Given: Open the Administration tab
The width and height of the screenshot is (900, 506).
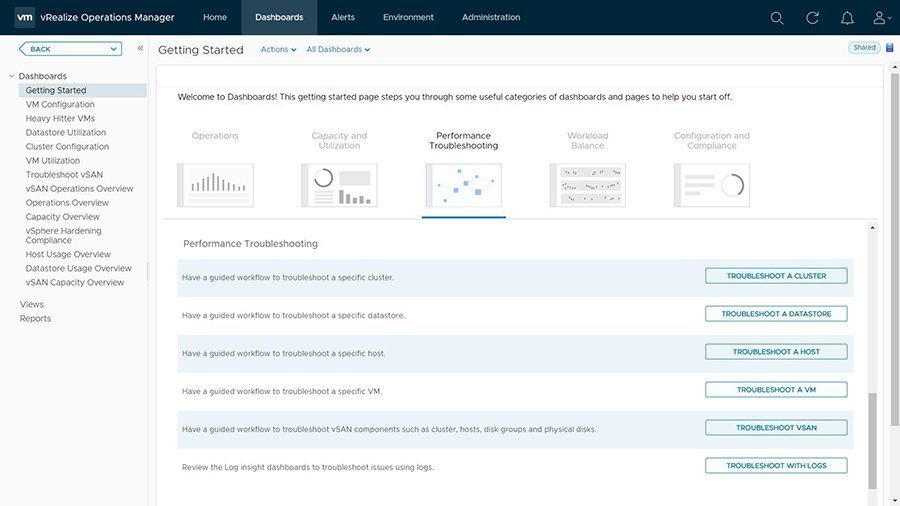Looking at the screenshot, I should coord(491,17).
